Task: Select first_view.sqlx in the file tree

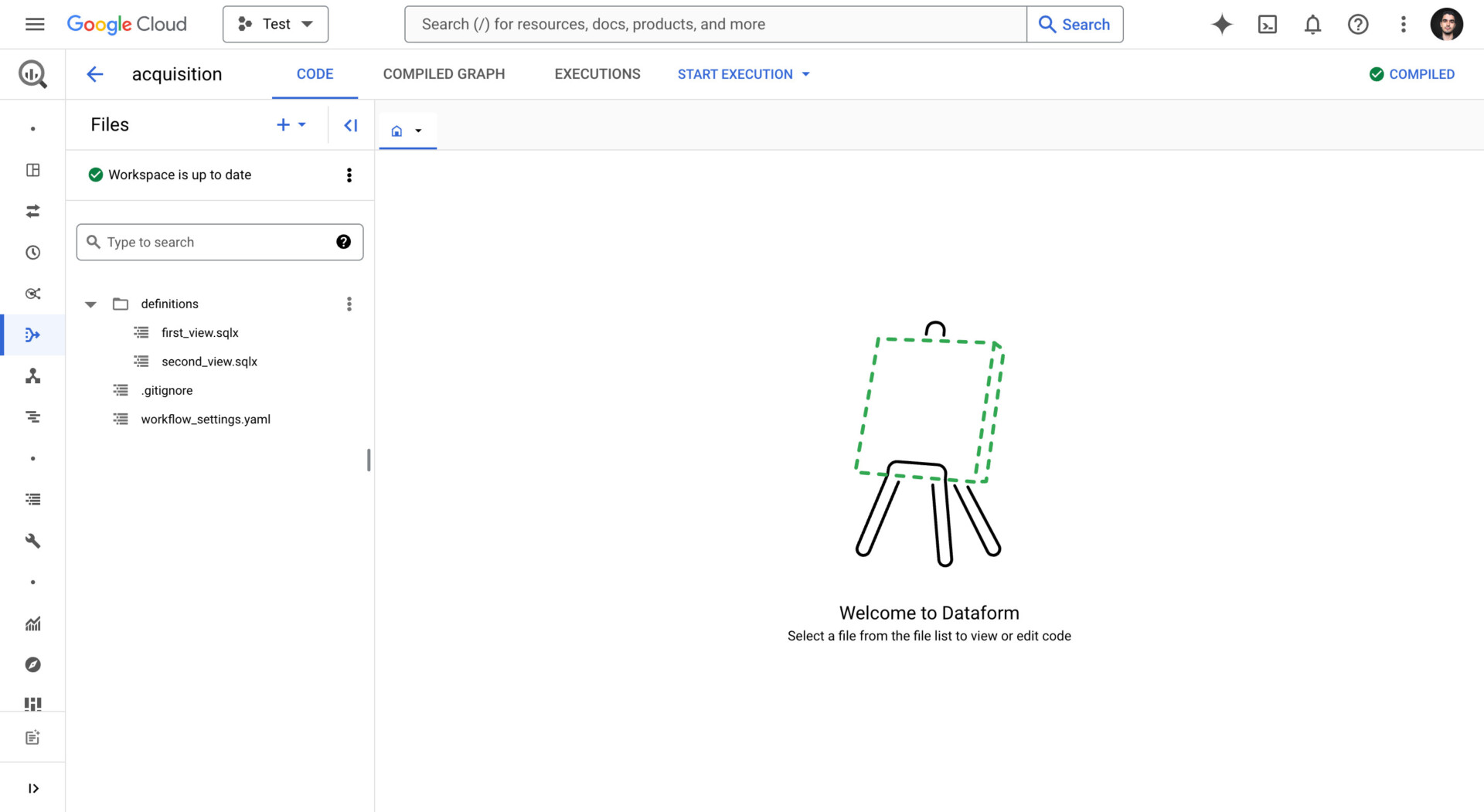Action: (199, 332)
